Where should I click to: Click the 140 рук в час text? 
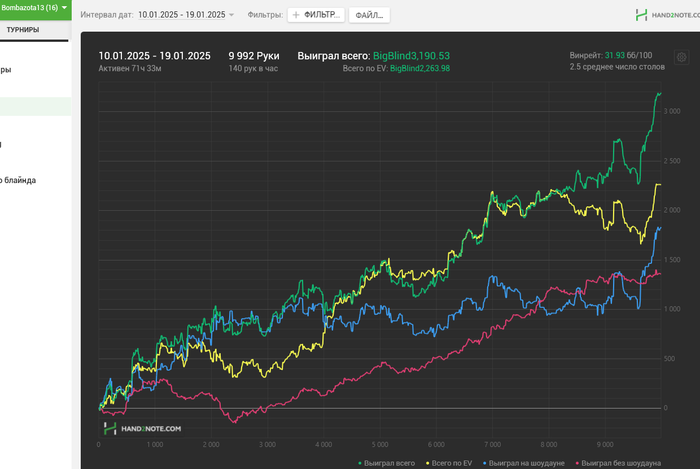tap(253, 68)
